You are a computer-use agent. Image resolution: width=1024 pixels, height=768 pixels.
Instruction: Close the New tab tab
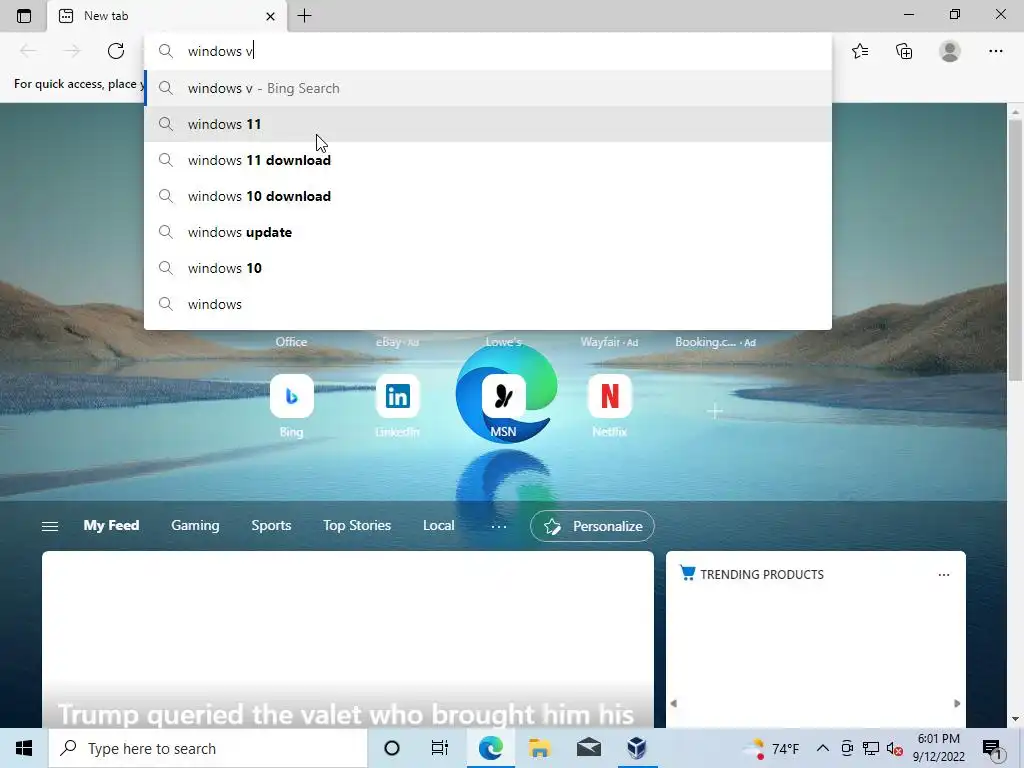[x=270, y=16]
